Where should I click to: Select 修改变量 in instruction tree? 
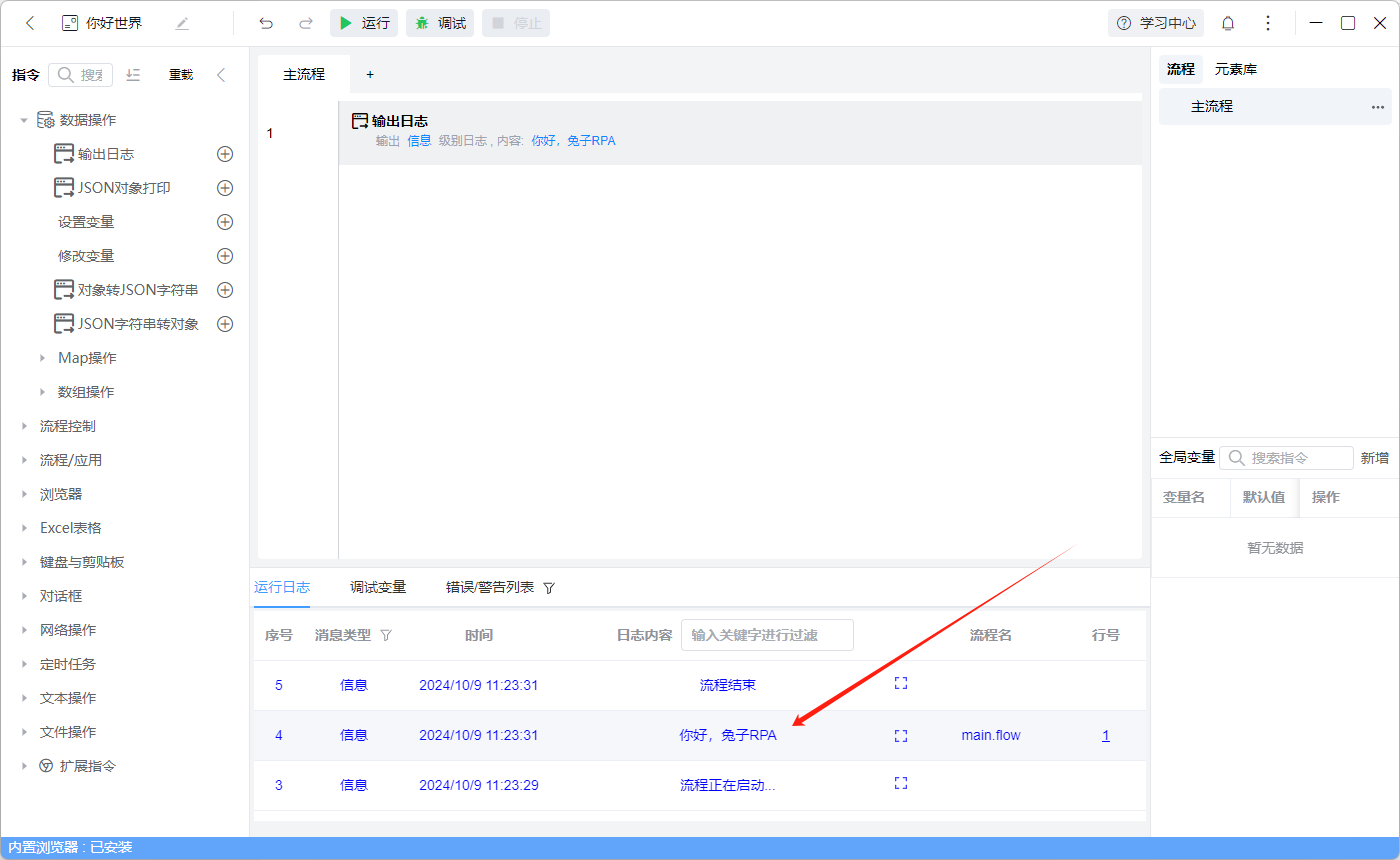86,256
